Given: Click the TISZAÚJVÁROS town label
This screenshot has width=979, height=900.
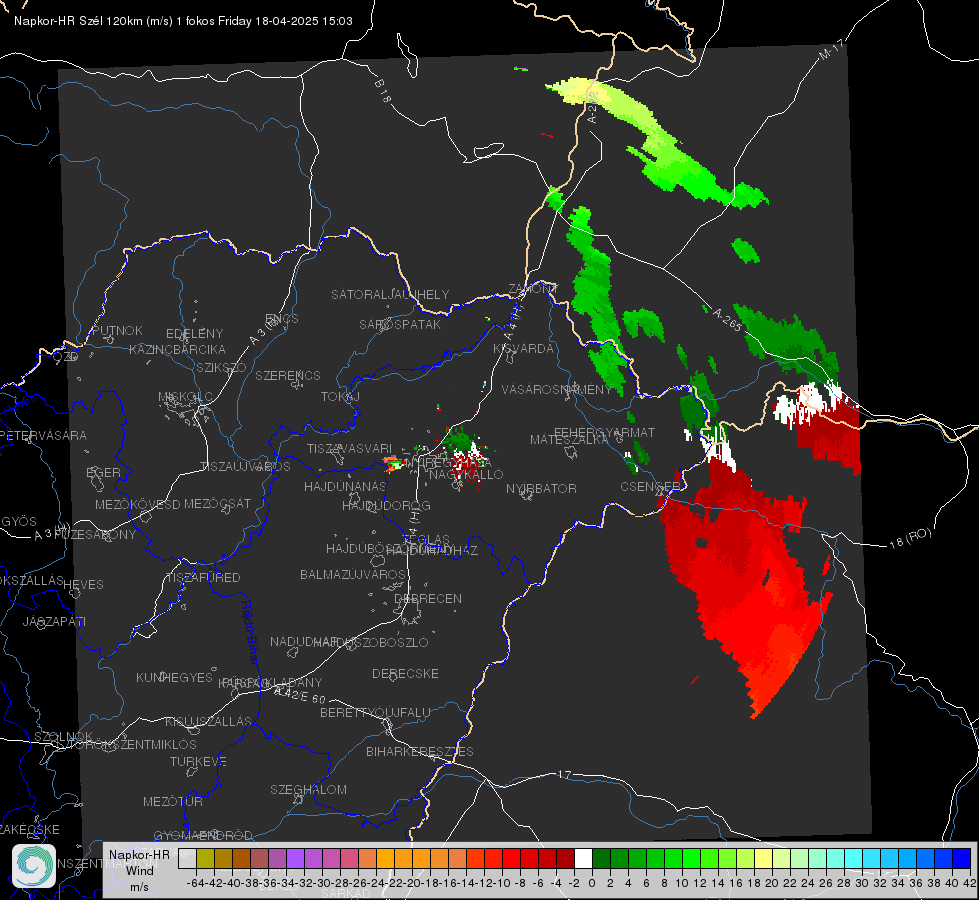Looking at the screenshot, I should coord(245,467).
